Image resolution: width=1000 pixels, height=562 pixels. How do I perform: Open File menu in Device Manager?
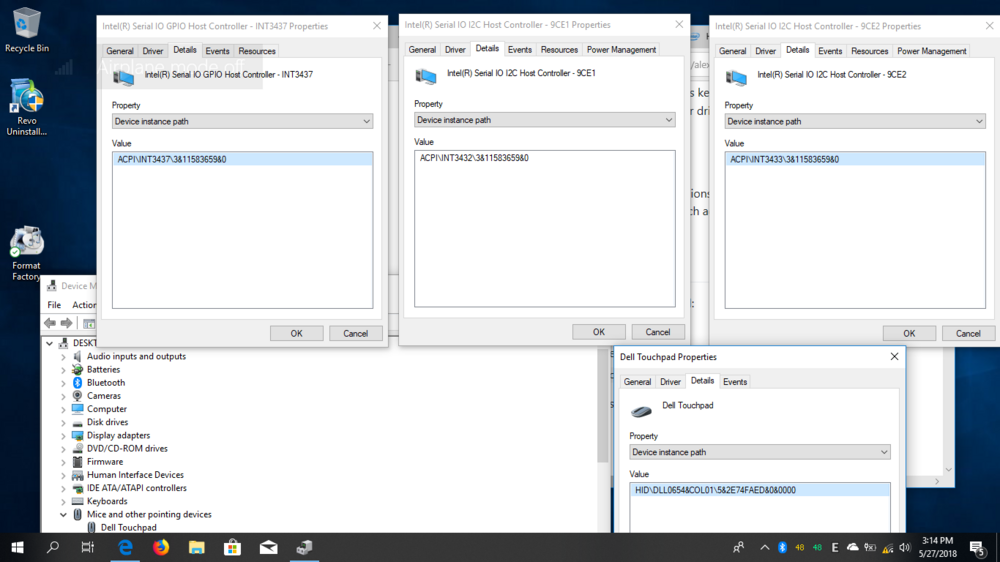[54, 305]
